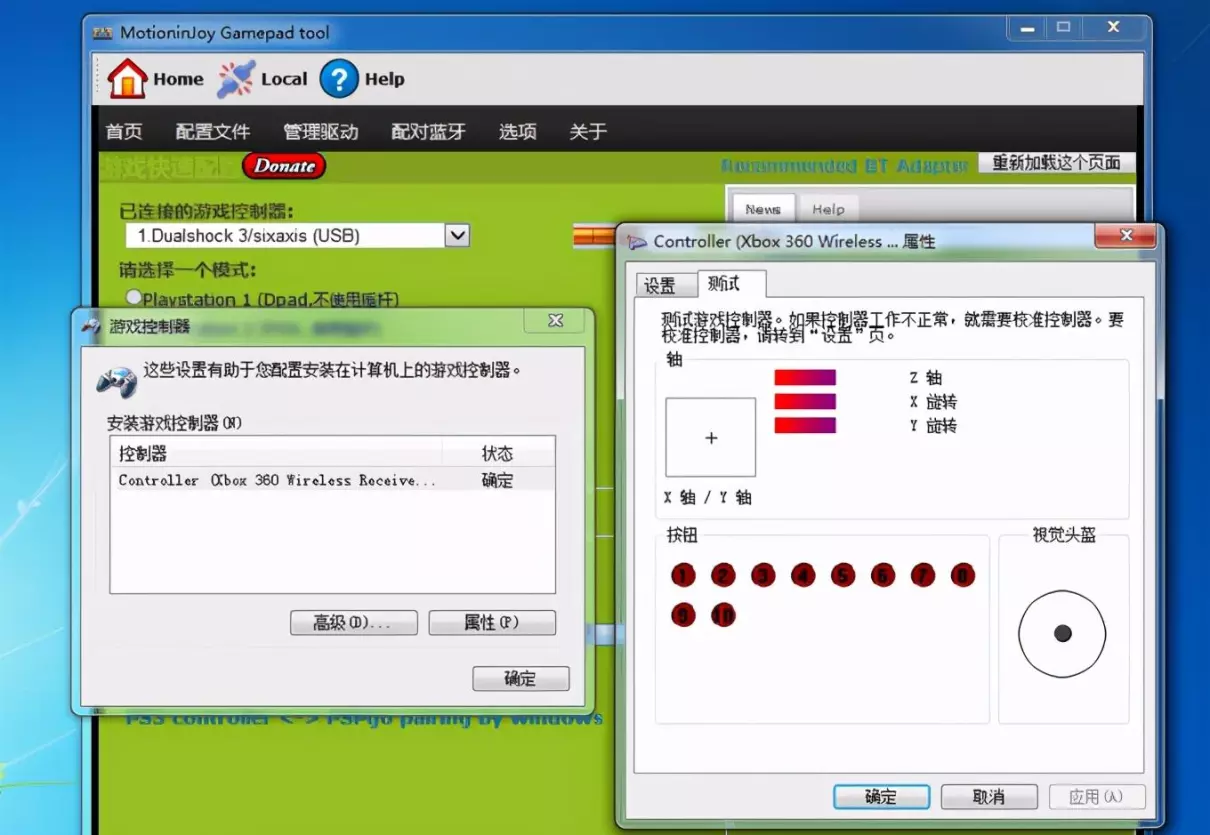Click the Local plug icon
The image size is (1210, 835).
pos(236,79)
